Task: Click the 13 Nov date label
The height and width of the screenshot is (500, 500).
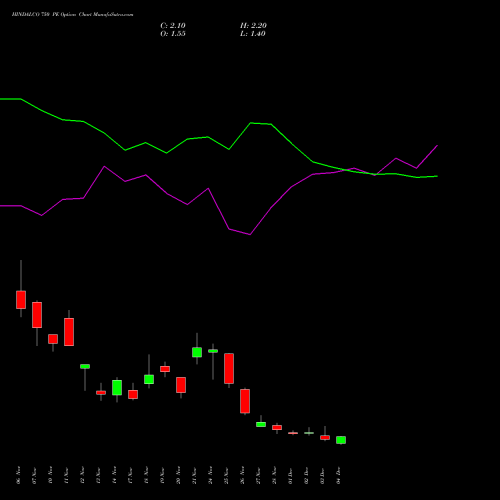Action: (98, 475)
